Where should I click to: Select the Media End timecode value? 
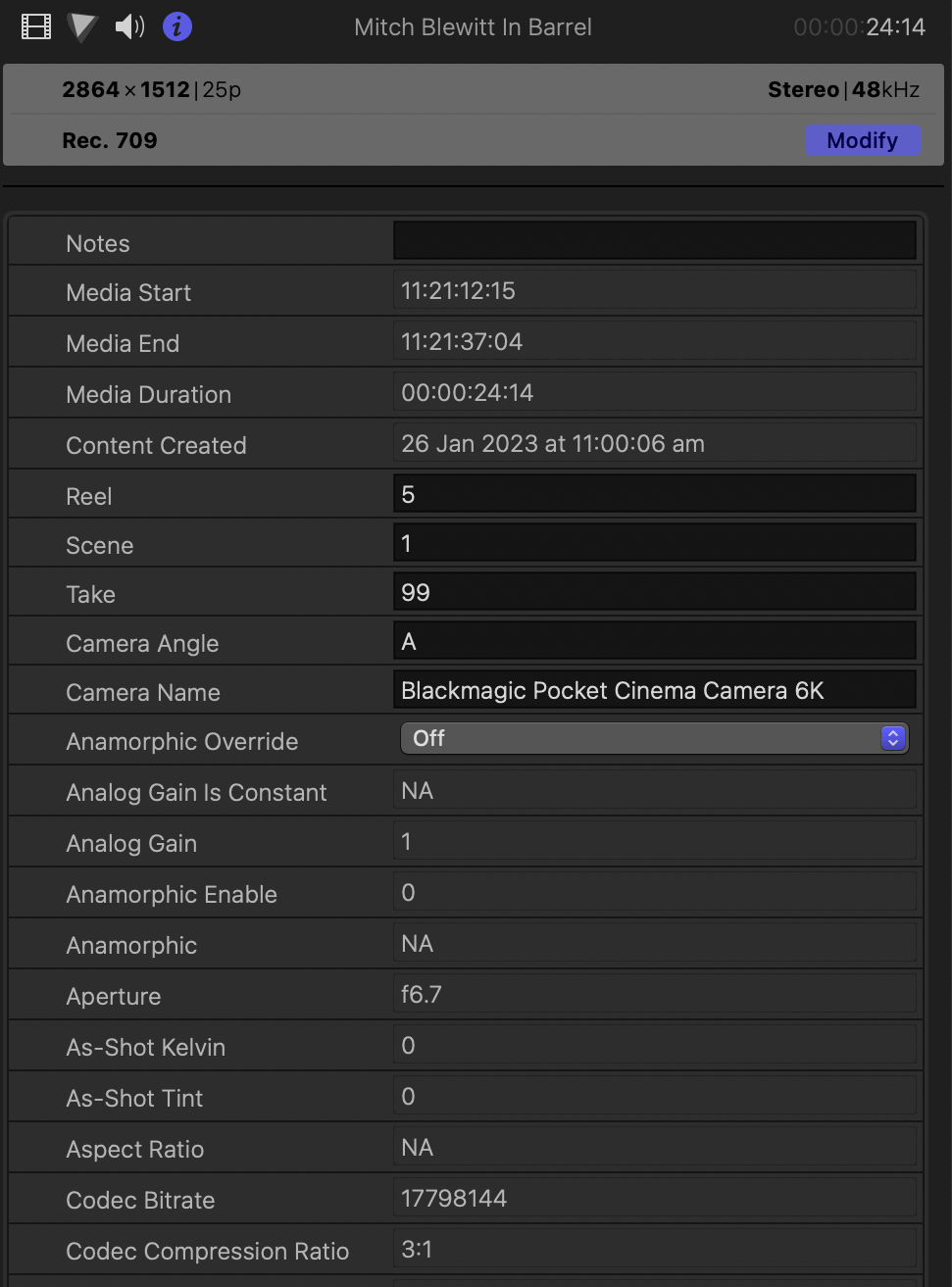tap(462, 341)
